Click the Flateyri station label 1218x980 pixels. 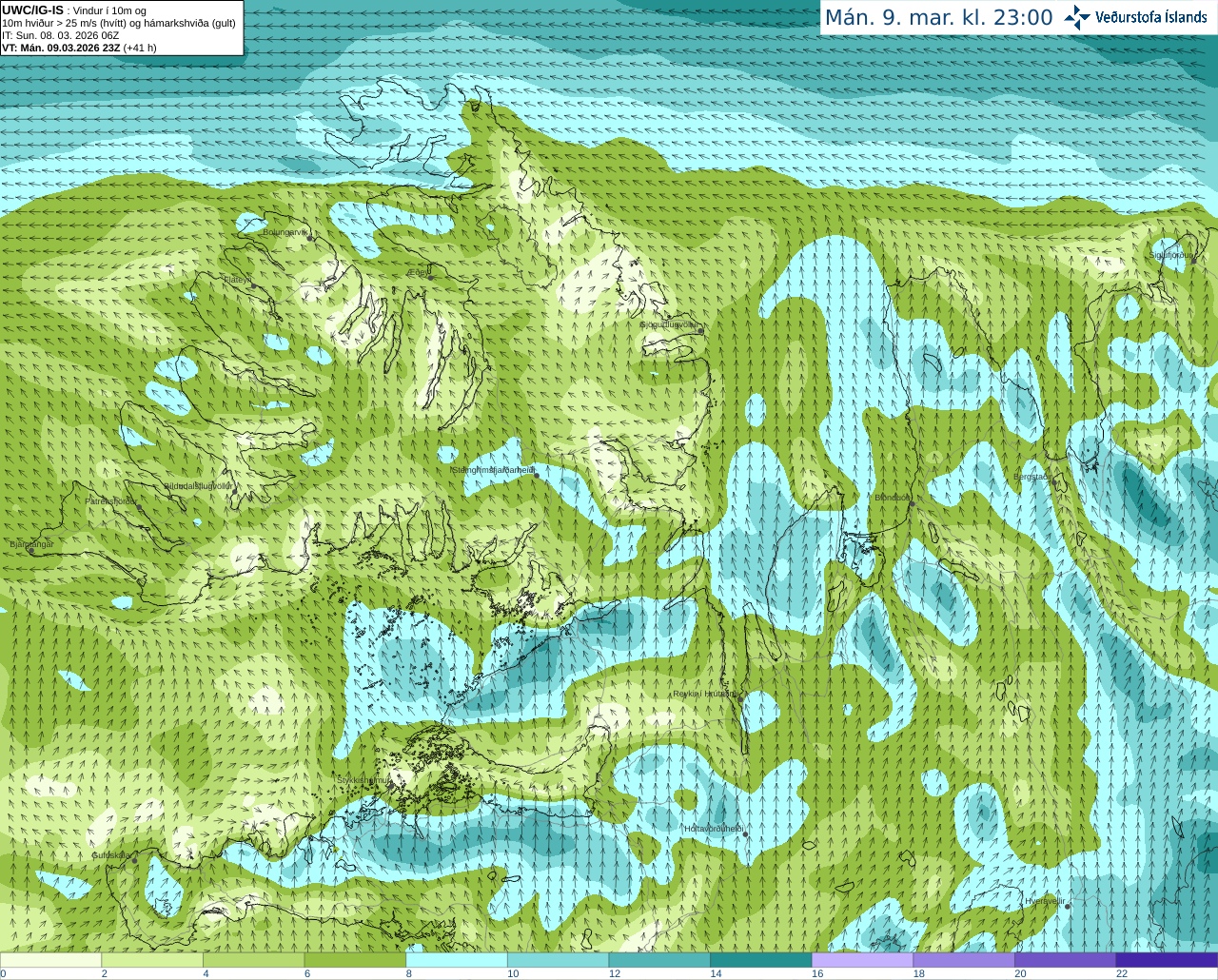(236, 280)
